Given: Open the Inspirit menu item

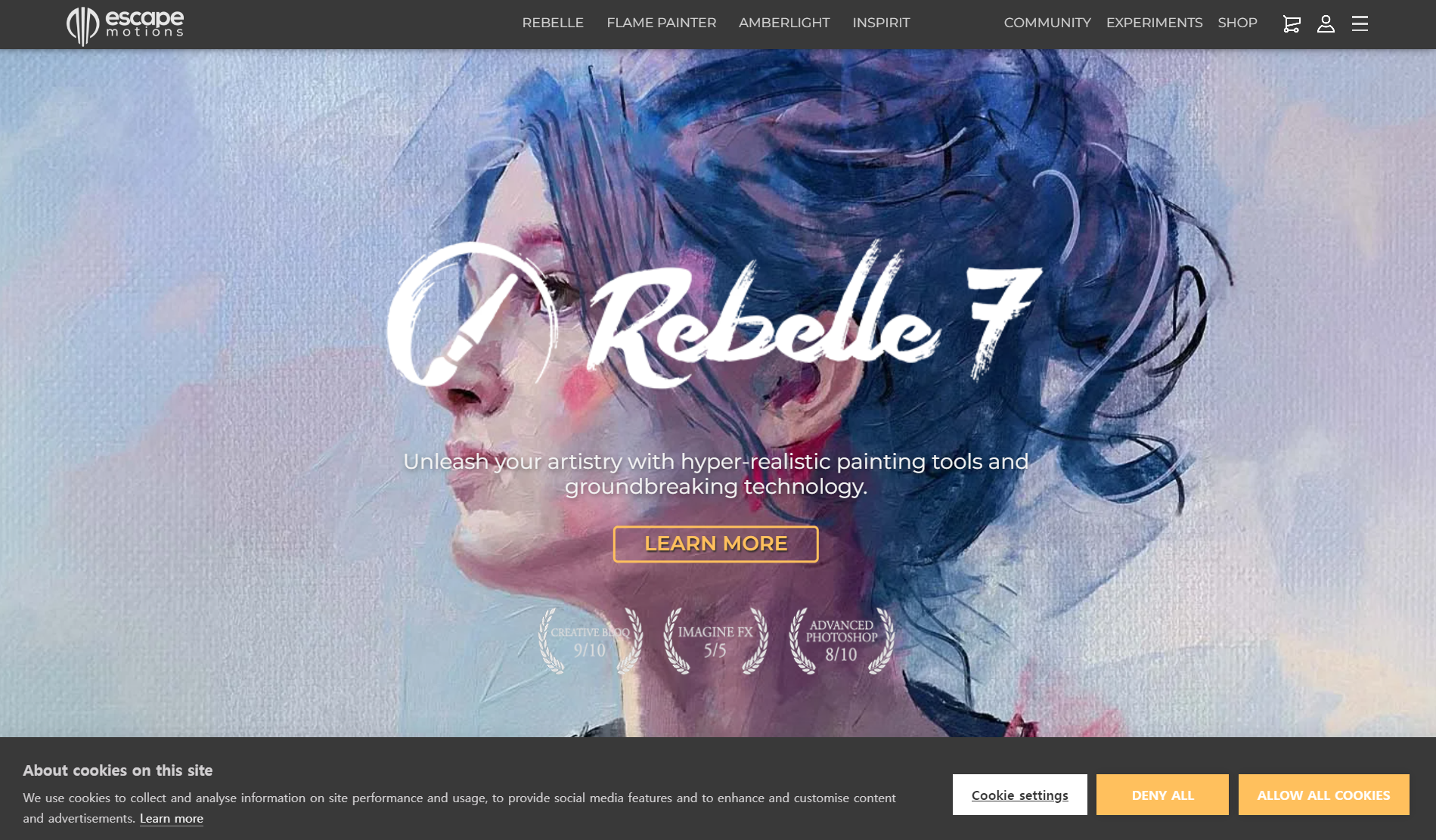Looking at the screenshot, I should pyautogui.click(x=881, y=23).
